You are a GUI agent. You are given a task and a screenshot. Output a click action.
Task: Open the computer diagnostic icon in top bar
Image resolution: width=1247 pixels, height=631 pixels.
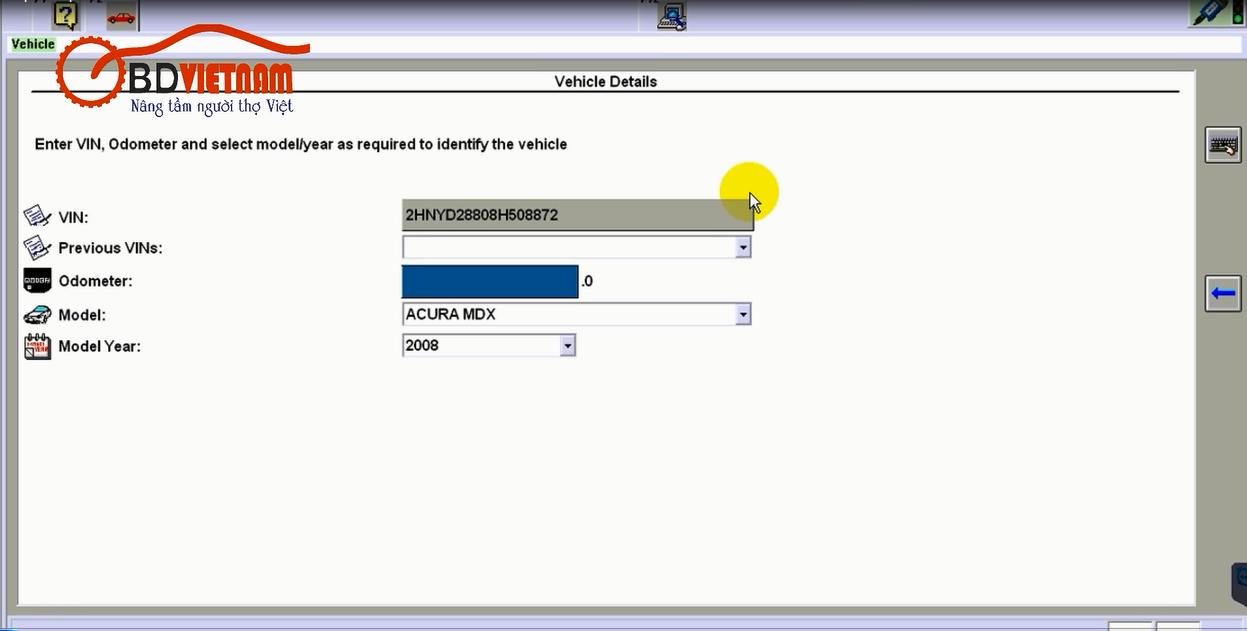pyautogui.click(x=671, y=16)
